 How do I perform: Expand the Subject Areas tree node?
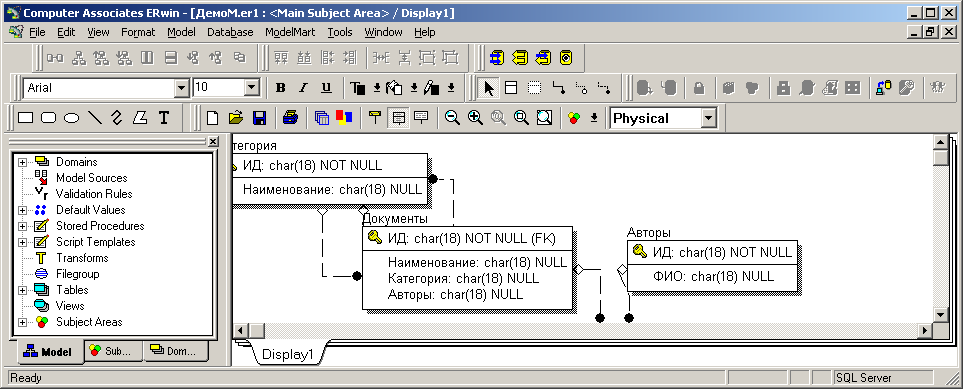[x=23, y=322]
